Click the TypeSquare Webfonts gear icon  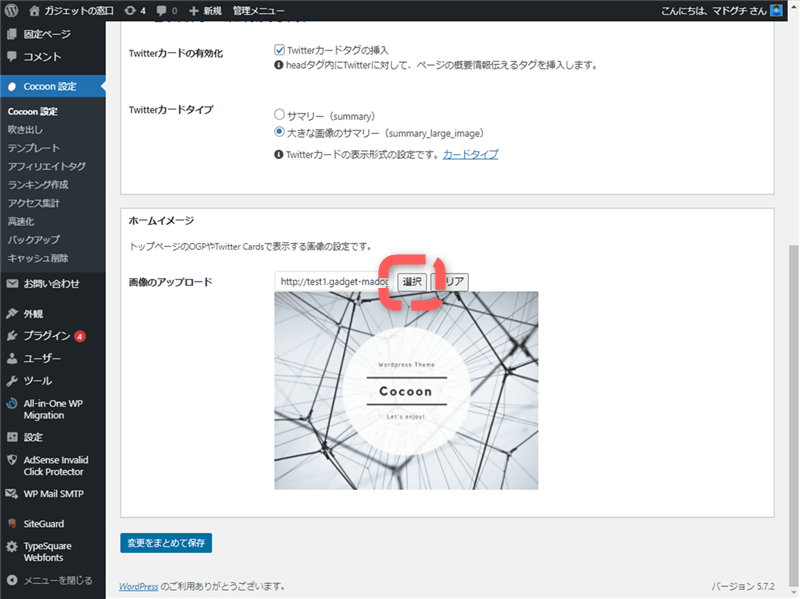click(12, 546)
